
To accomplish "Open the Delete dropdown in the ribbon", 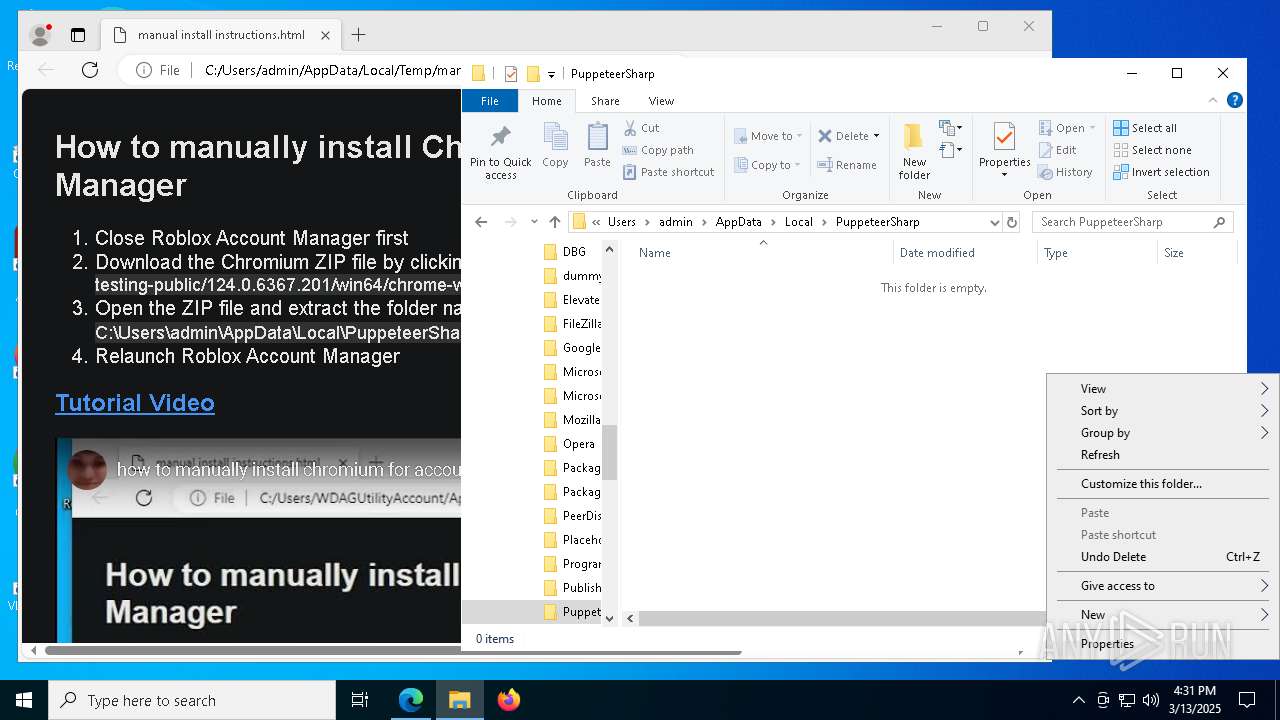I will click(849, 136).
